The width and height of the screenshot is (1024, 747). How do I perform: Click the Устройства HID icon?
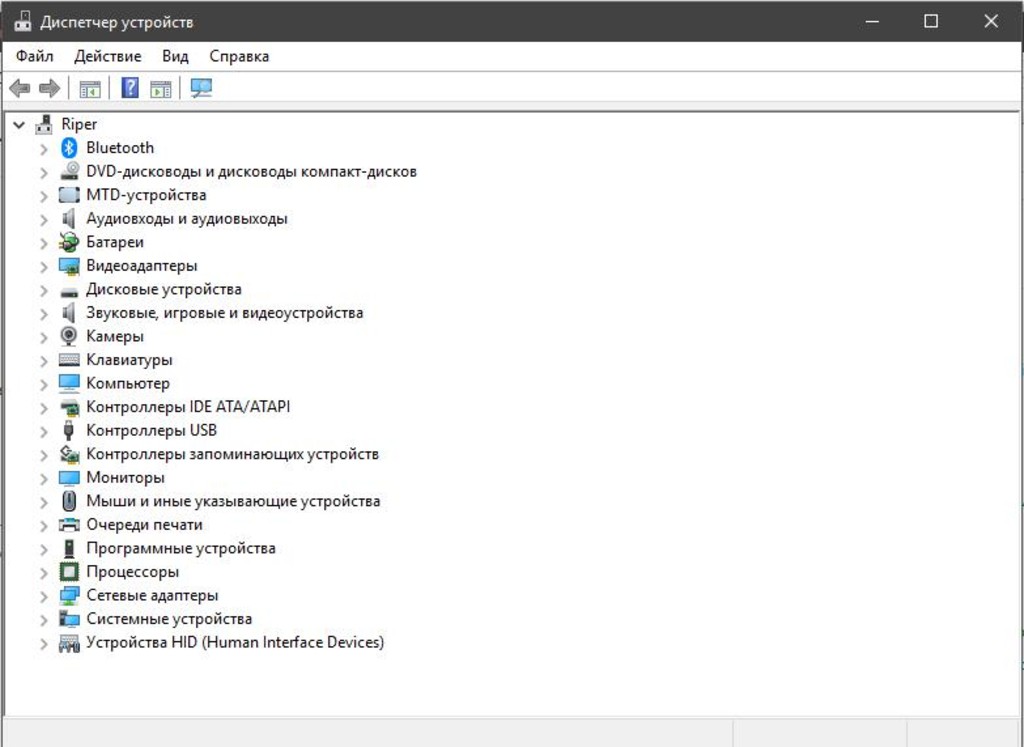69,643
